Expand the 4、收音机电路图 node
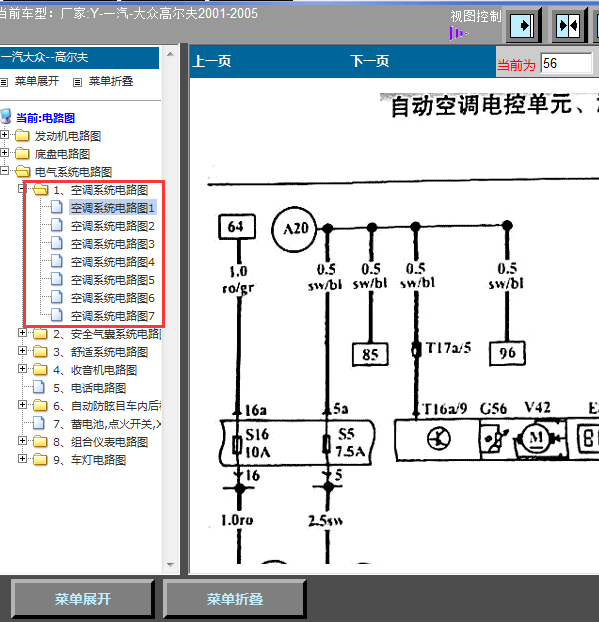This screenshot has height=622, width=599. tap(22, 369)
